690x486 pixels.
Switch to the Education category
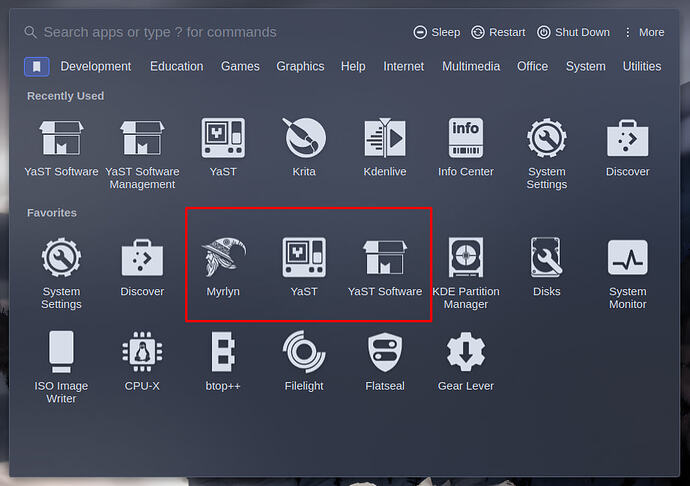point(176,66)
